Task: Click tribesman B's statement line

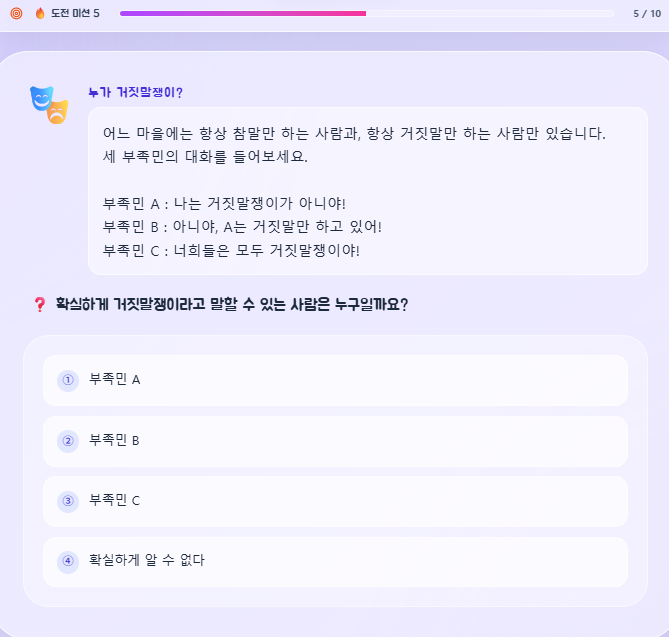Action: pyautogui.click(x=242, y=227)
